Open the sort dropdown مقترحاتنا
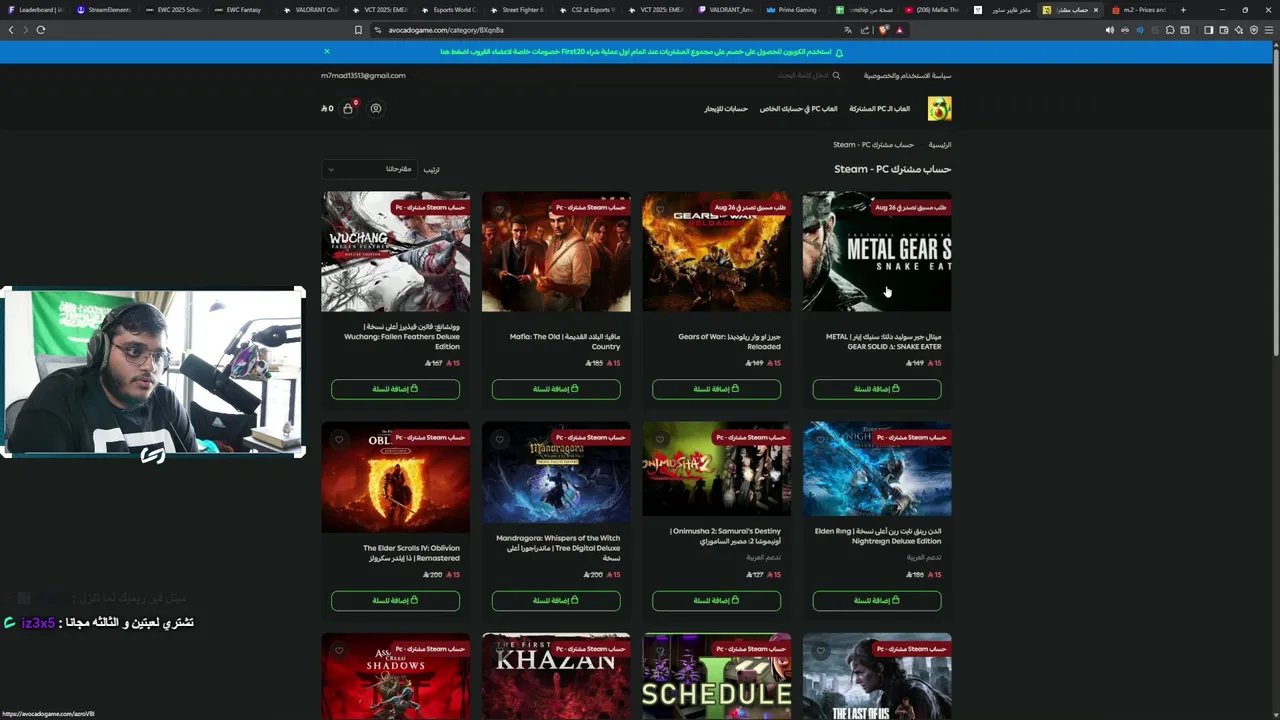Screen dimensions: 1280x720 coord(369,169)
